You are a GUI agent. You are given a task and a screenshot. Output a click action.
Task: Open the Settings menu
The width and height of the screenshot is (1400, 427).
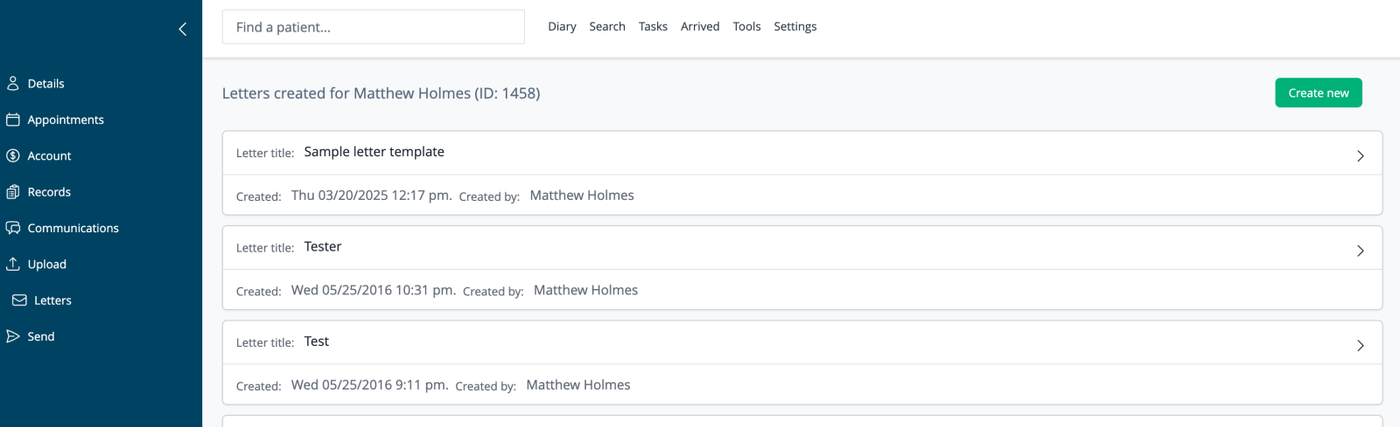point(795,27)
